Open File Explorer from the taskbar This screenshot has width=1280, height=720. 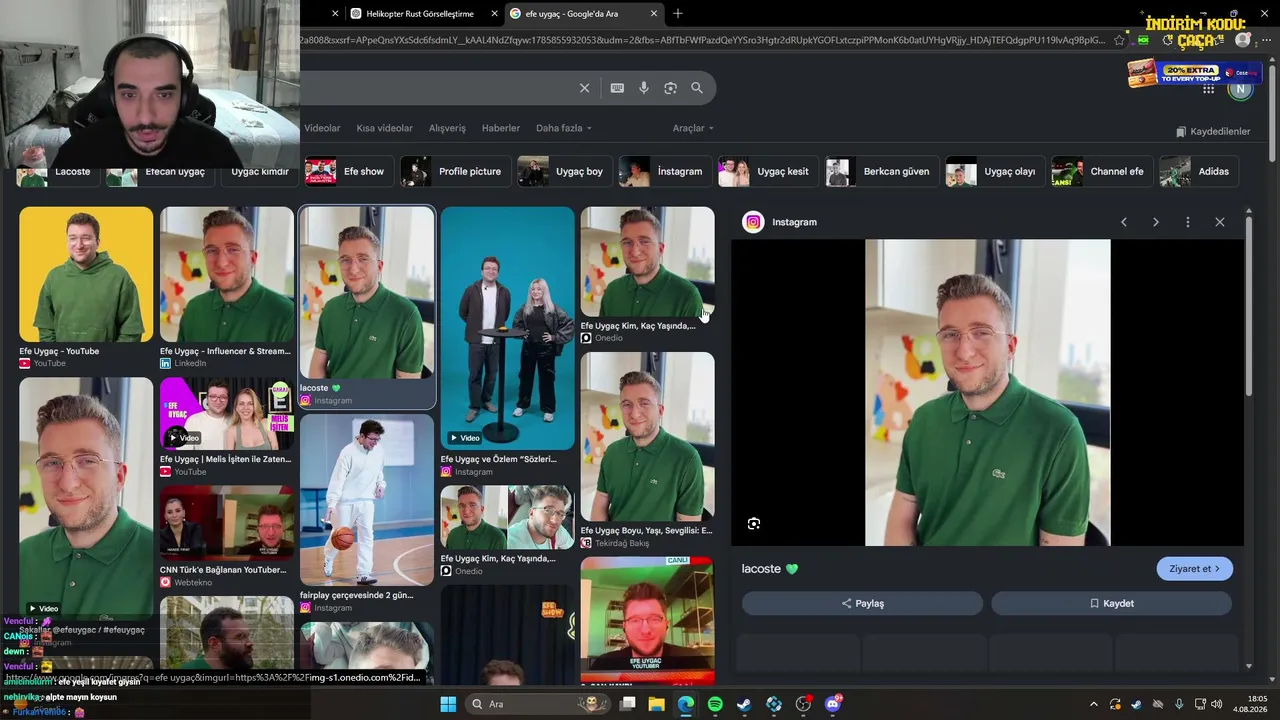[657, 704]
